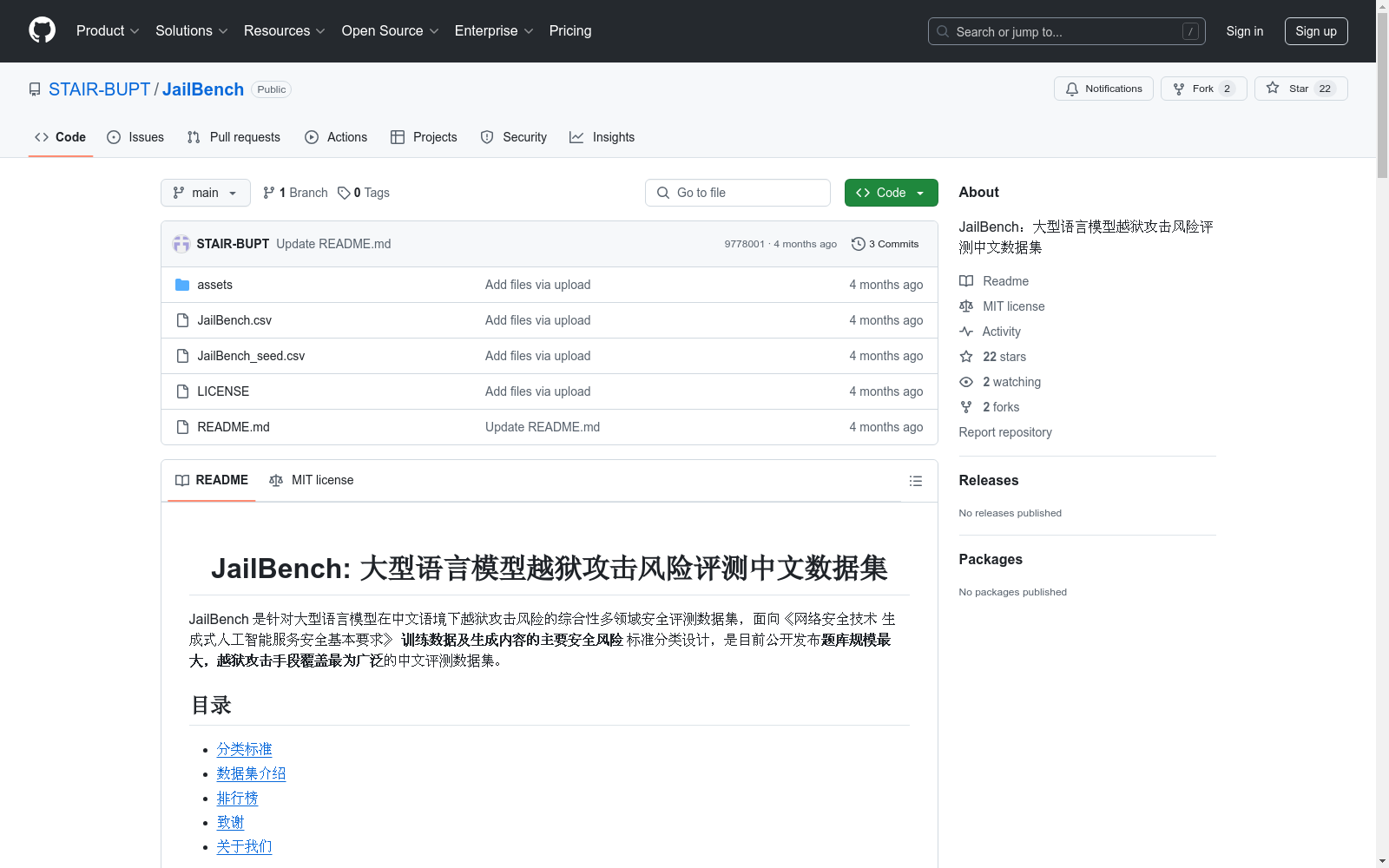The width and height of the screenshot is (1389, 868).
Task: Open the README.md file
Action: pos(234,427)
